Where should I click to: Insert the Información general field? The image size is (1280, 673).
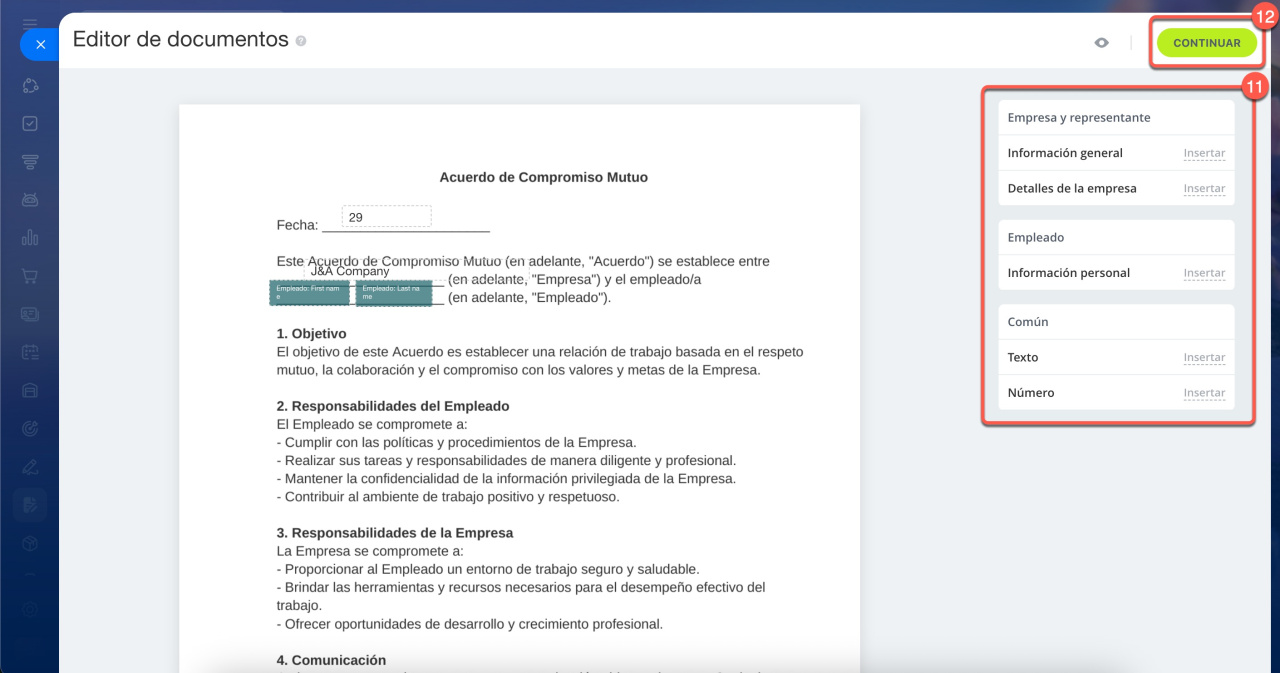point(1204,153)
